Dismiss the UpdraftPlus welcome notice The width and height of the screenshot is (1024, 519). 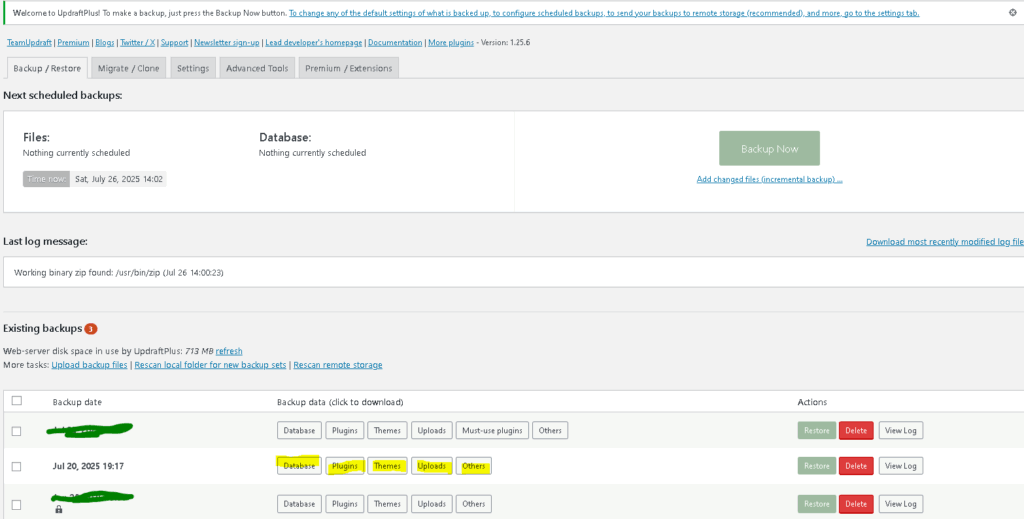1013,12
